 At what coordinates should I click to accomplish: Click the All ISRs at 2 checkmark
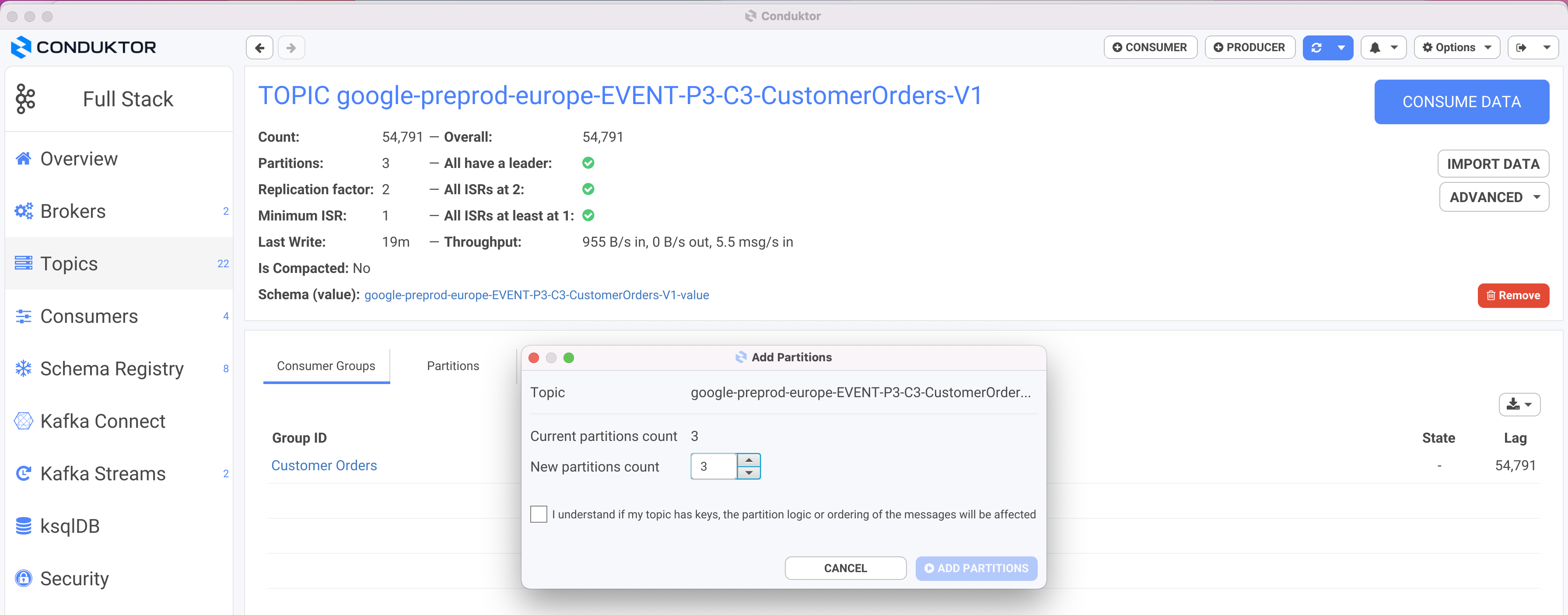tap(588, 189)
